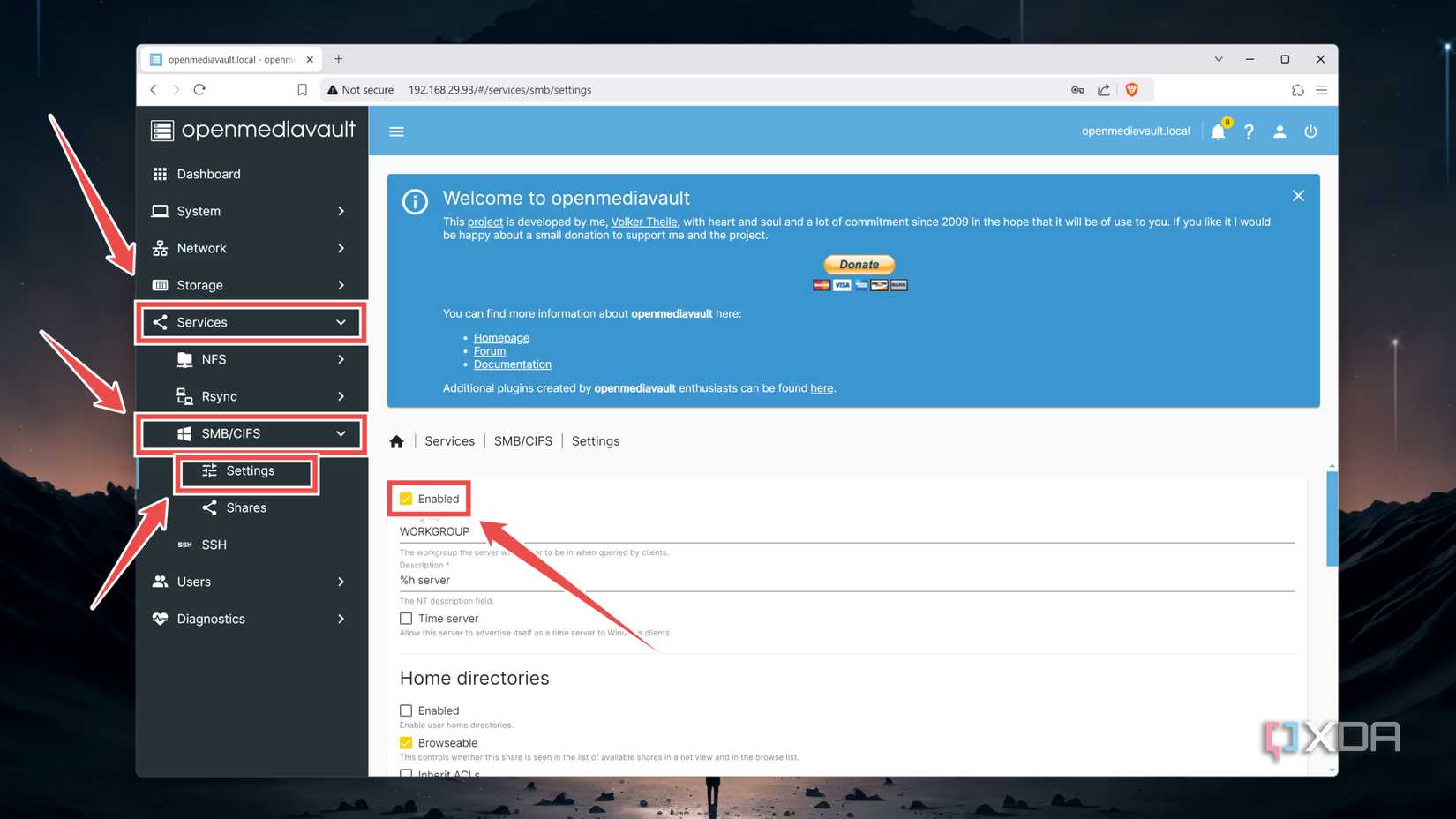Open the Documentation link in welcome panel
This screenshot has height=819, width=1456.
tap(512, 364)
